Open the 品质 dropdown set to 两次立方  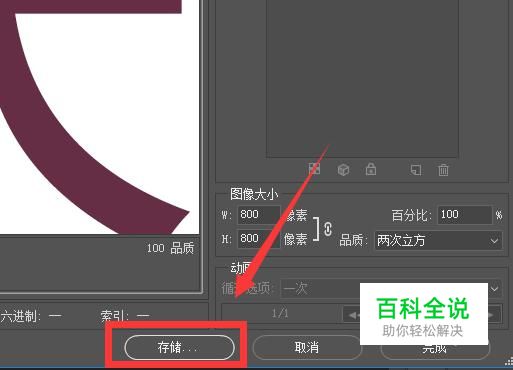tap(439, 240)
